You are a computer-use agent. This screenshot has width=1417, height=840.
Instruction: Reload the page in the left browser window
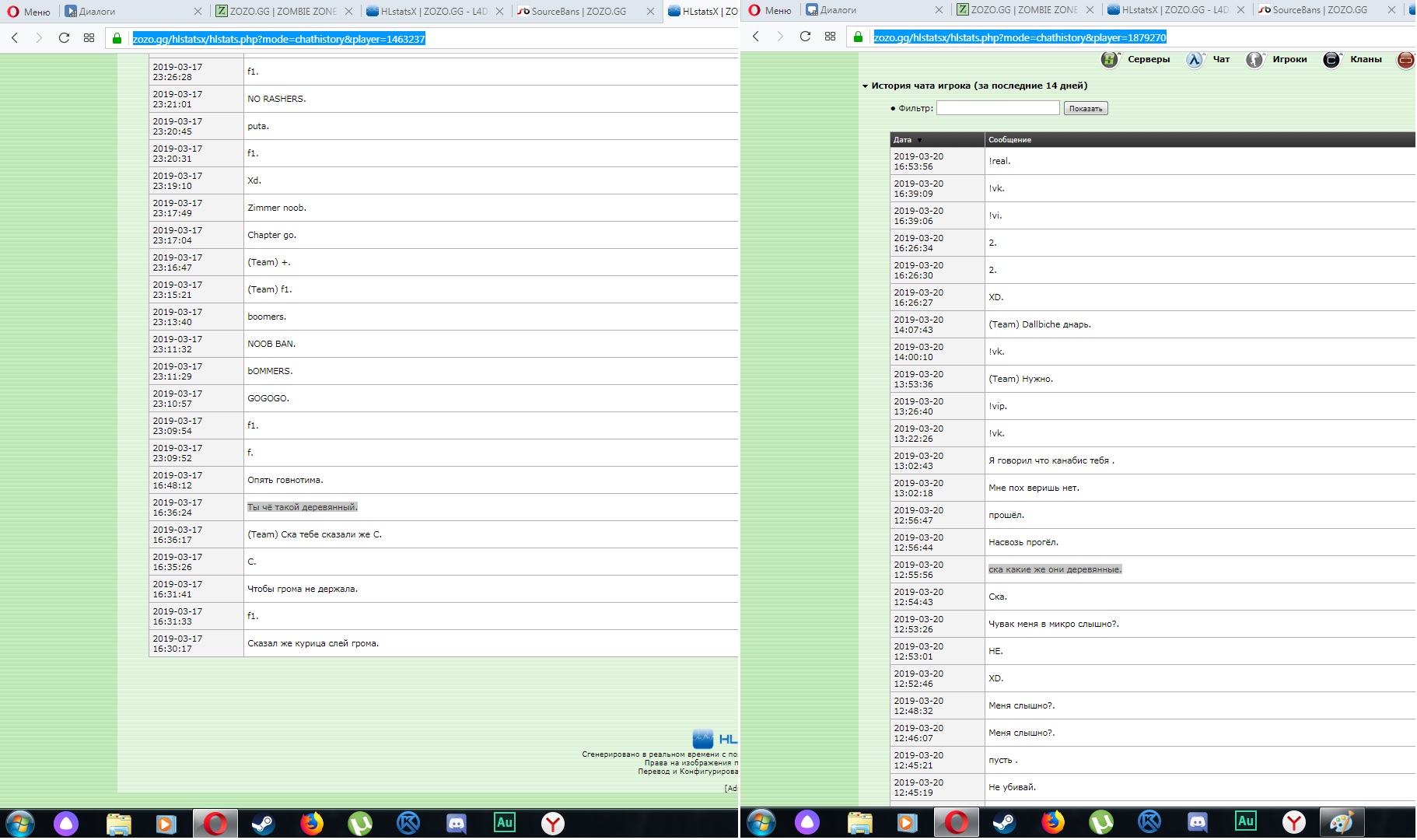pyautogui.click(x=64, y=37)
